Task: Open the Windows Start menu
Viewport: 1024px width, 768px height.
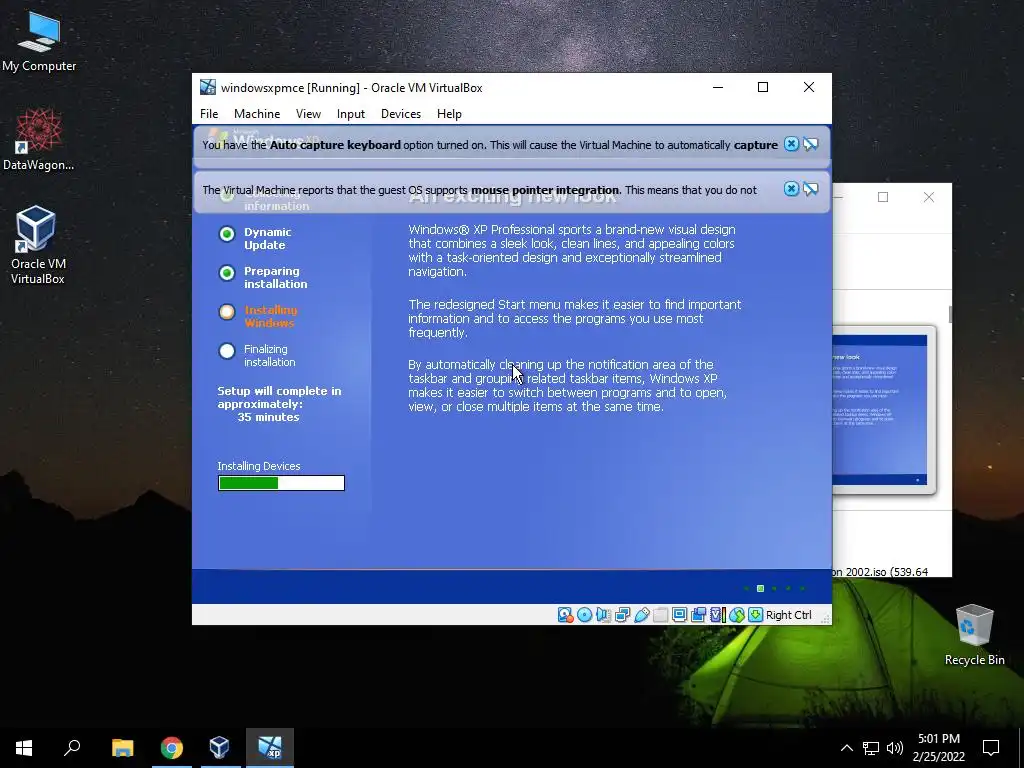Action: tap(24, 748)
